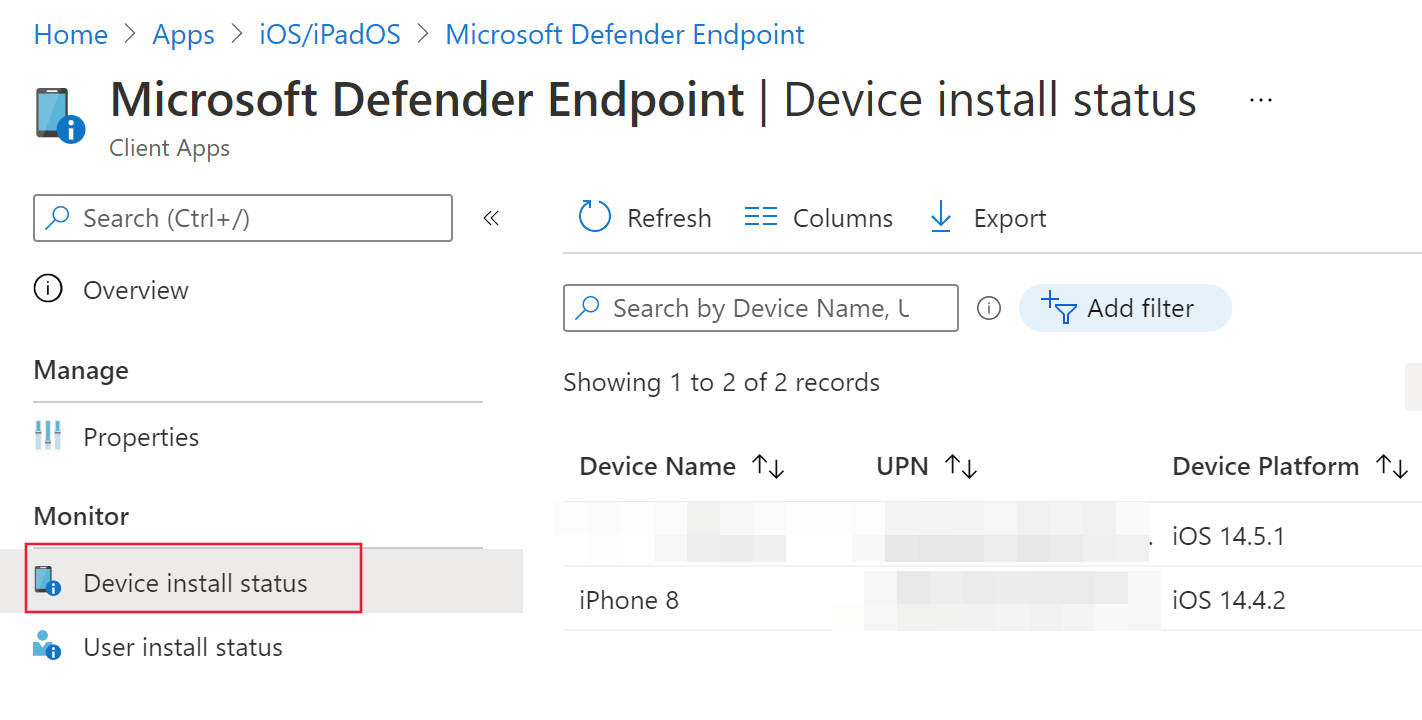Open the more options ellipsis menu

(x=1260, y=100)
